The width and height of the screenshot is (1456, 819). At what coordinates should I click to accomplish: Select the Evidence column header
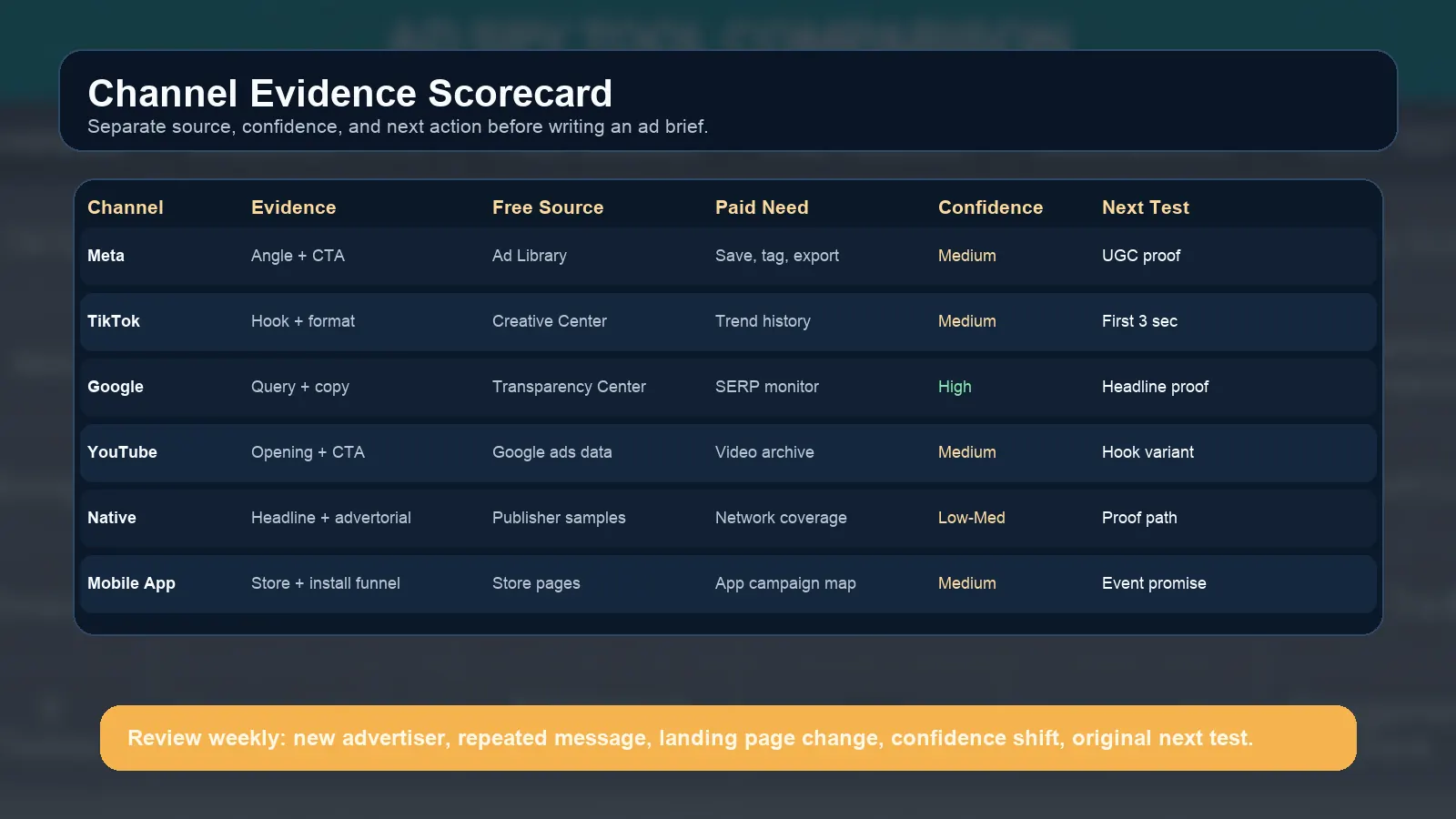(293, 207)
